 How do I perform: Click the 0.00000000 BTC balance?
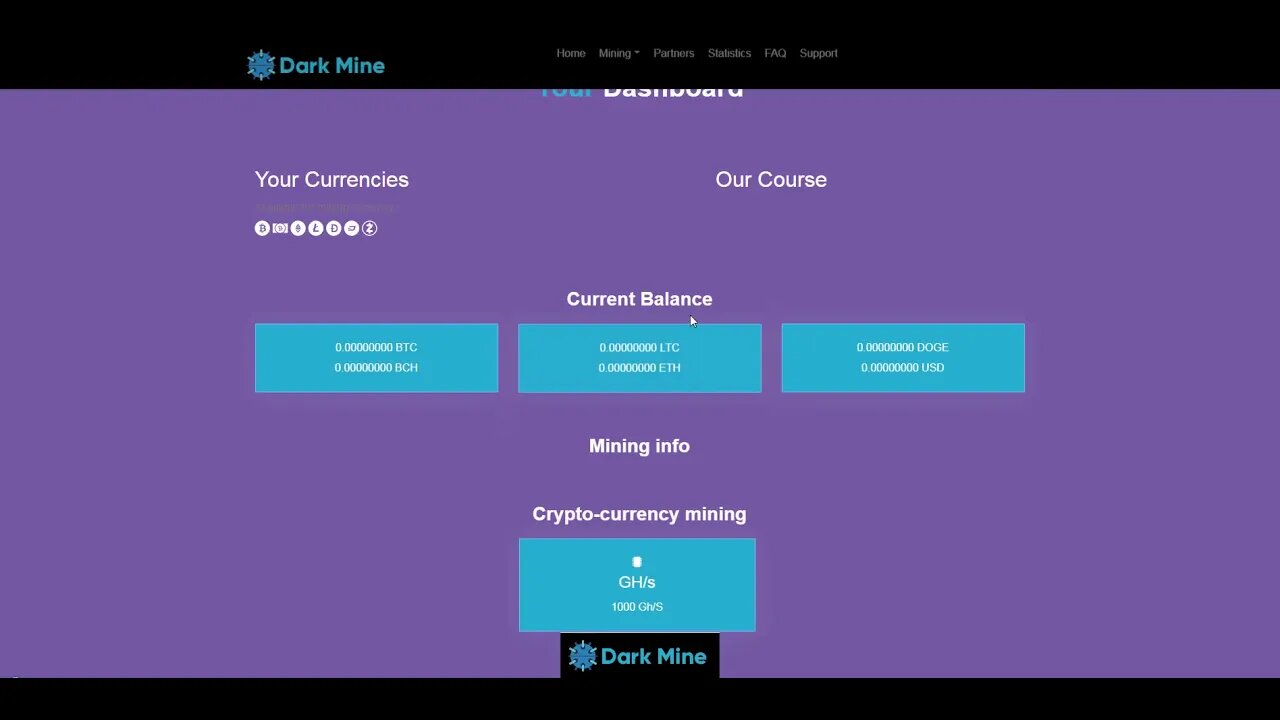376,347
